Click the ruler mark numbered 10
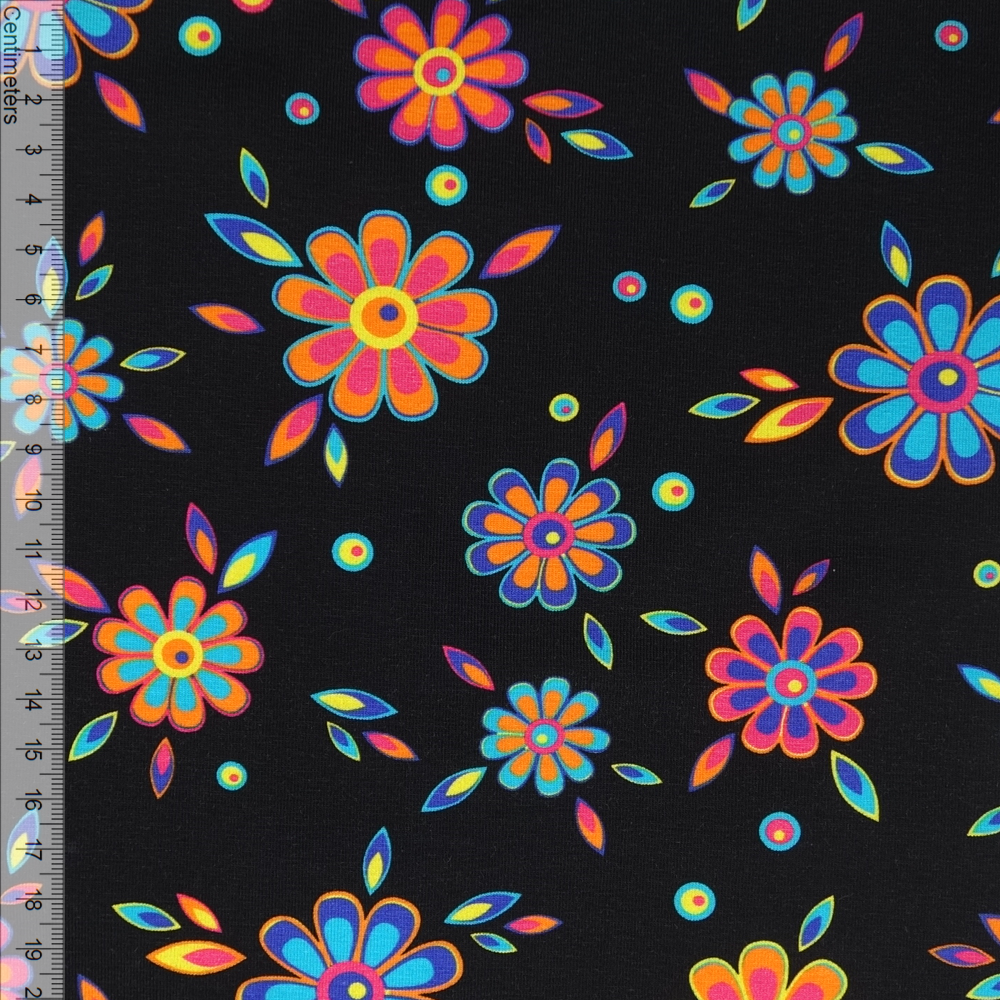 click(32, 500)
